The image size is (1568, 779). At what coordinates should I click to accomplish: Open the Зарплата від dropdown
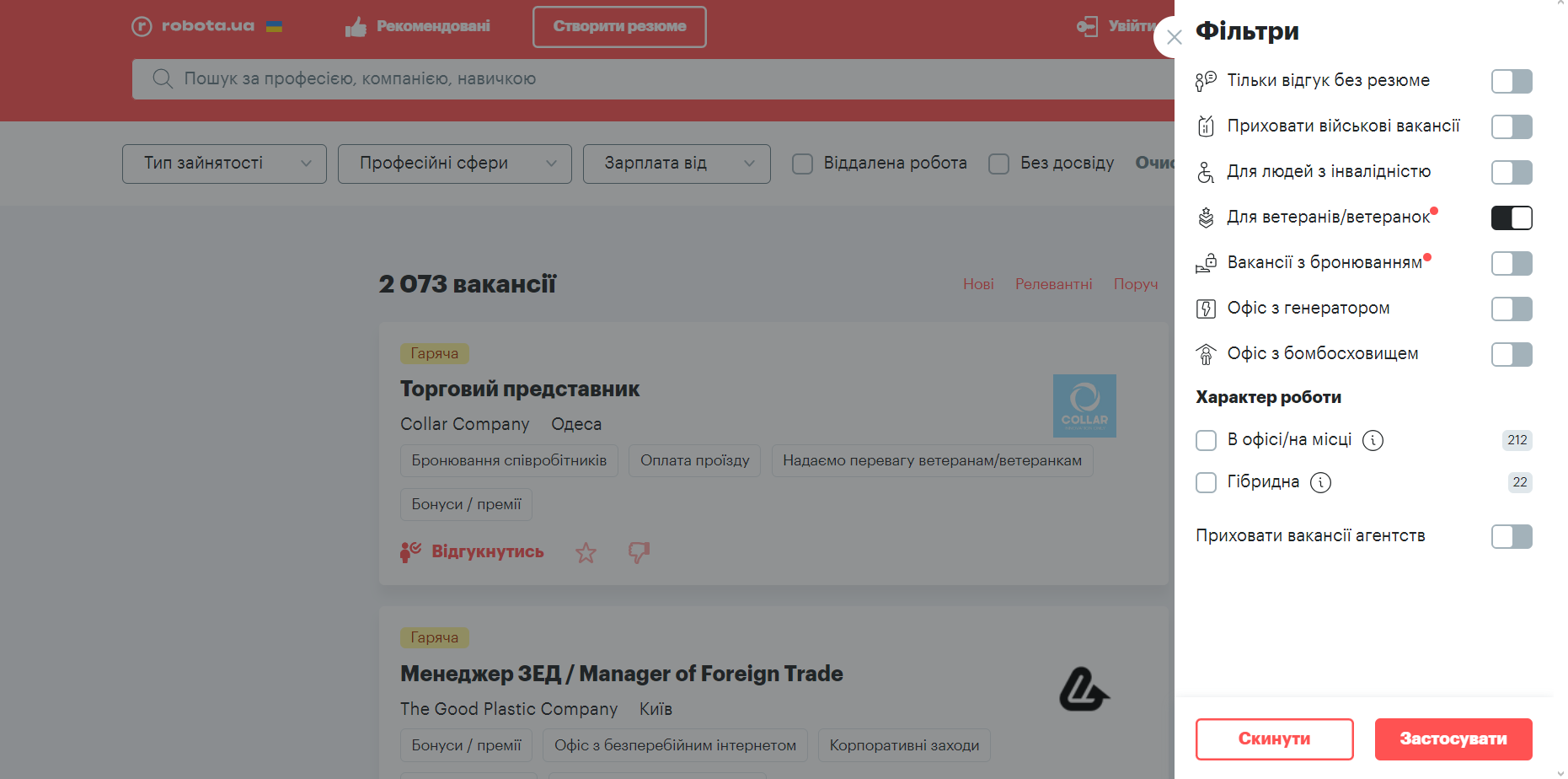676,164
